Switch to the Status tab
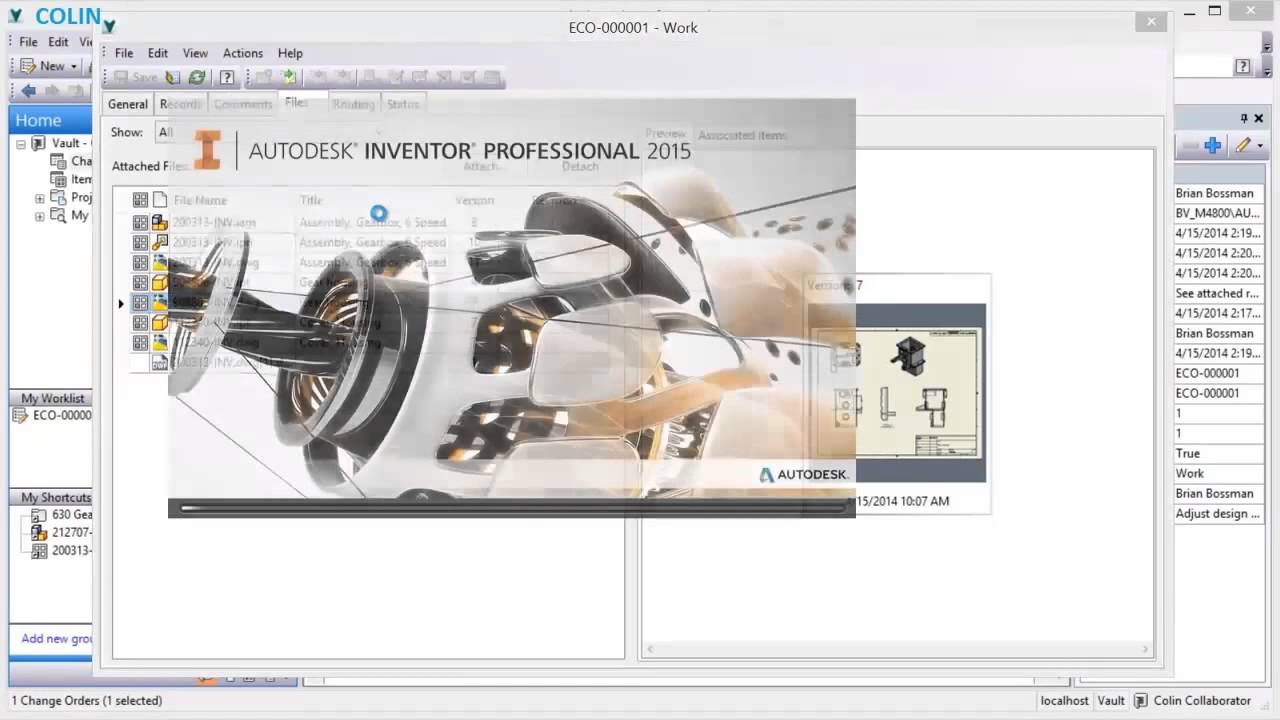This screenshot has height=720, width=1280. click(403, 104)
